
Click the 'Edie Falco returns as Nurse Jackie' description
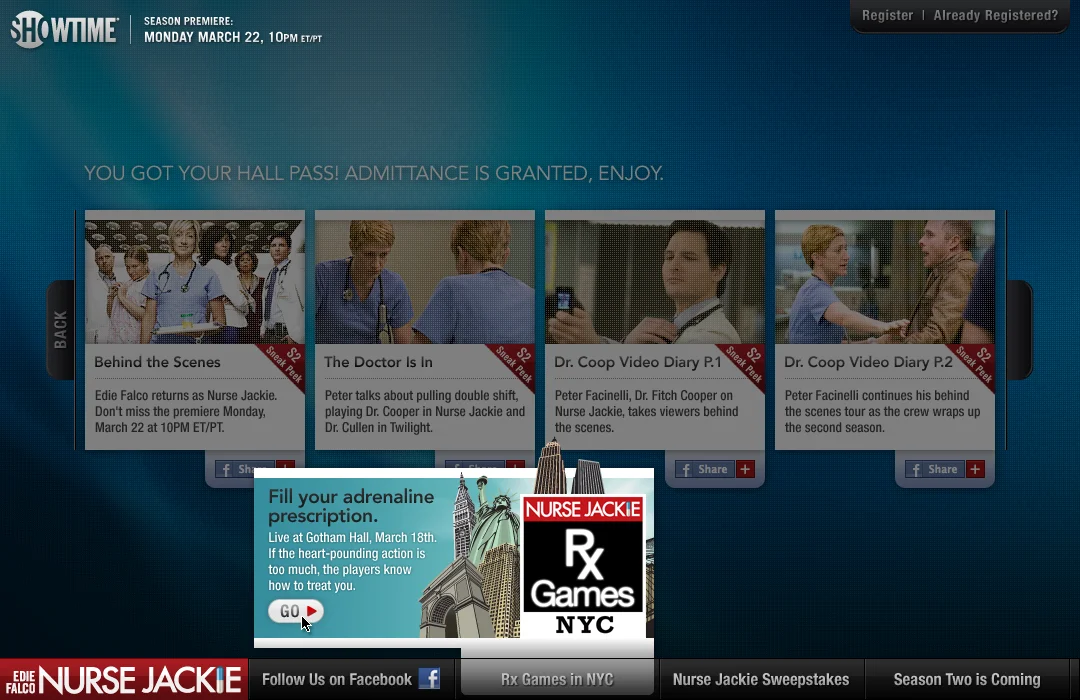coord(186,411)
